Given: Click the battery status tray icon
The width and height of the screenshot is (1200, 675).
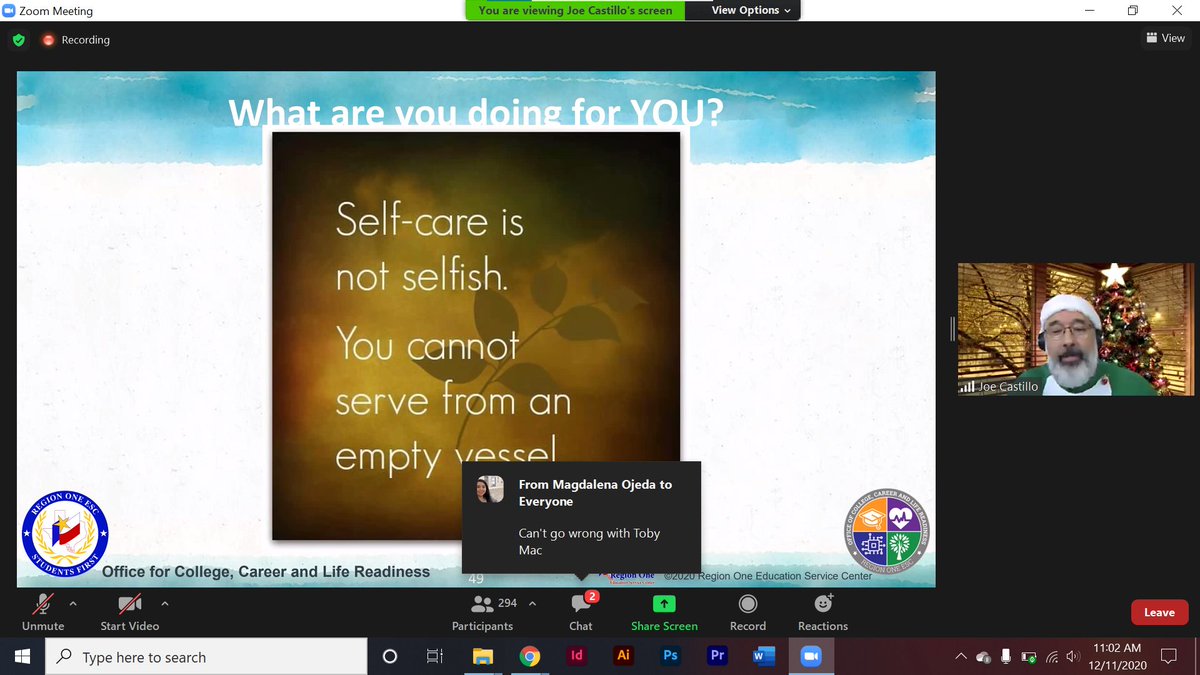Looking at the screenshot, I should point(1029,657).
